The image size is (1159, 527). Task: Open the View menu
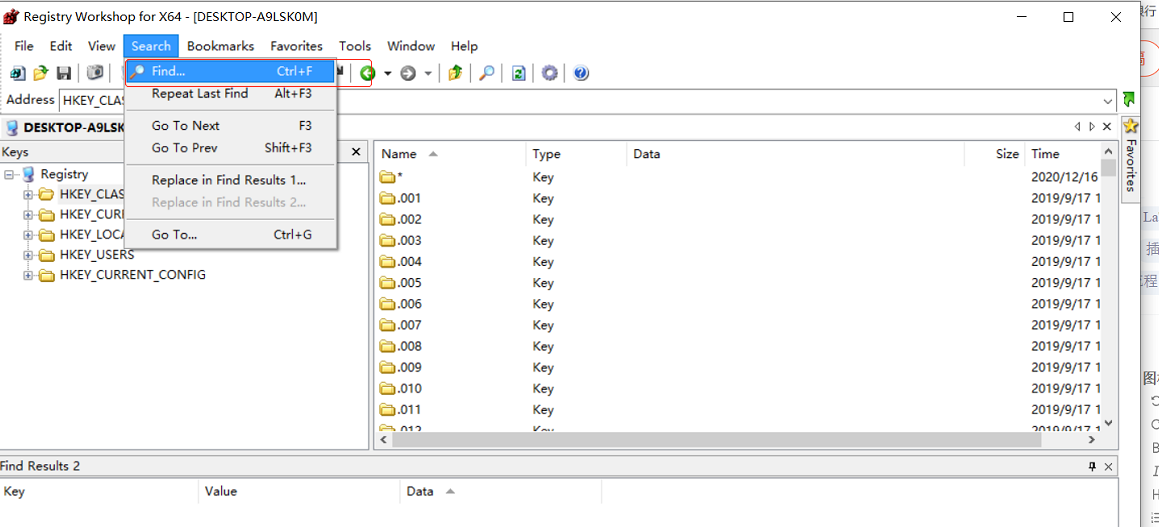point(101,46)
